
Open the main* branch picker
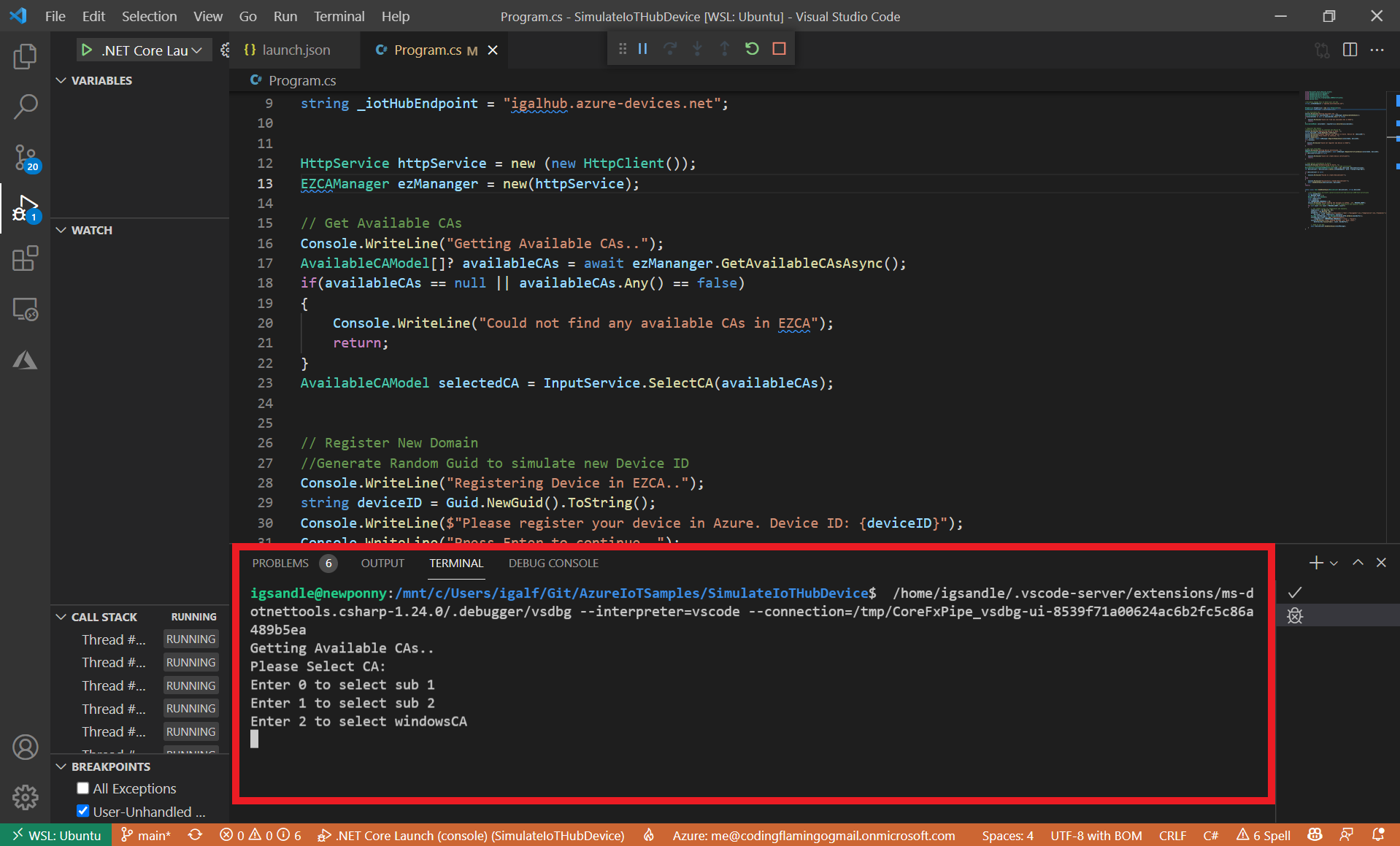point(145,835)
